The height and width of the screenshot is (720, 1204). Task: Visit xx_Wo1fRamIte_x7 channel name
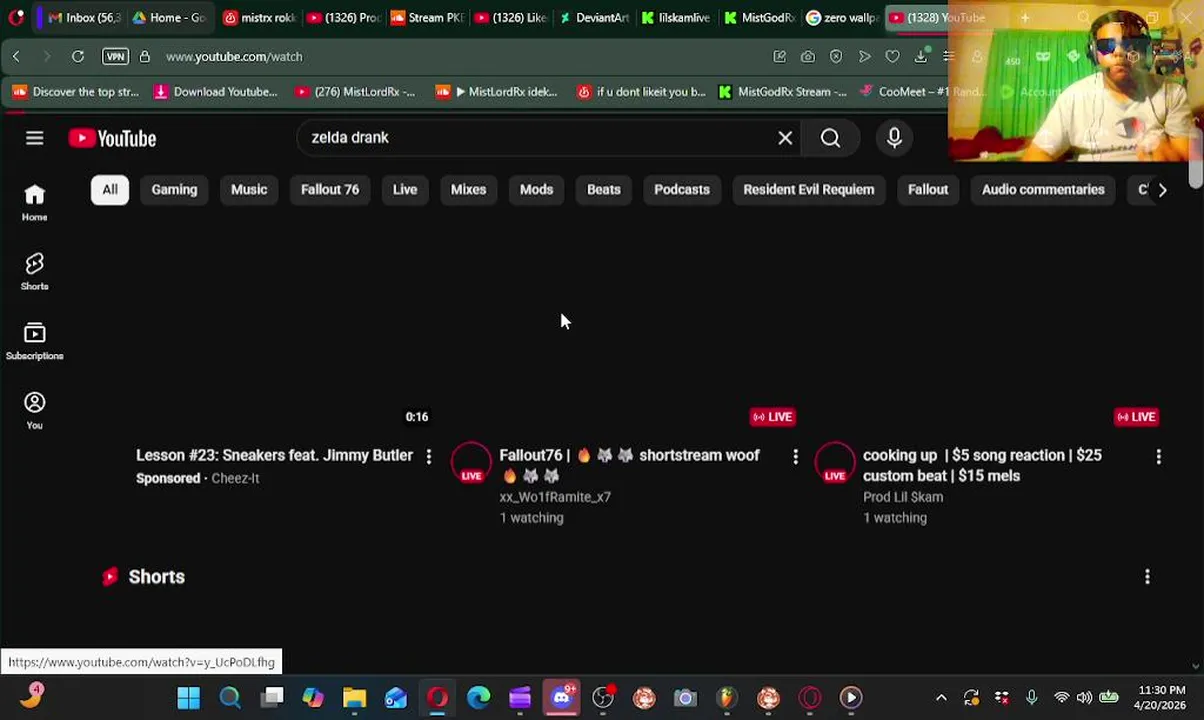(x=555, y=497)
